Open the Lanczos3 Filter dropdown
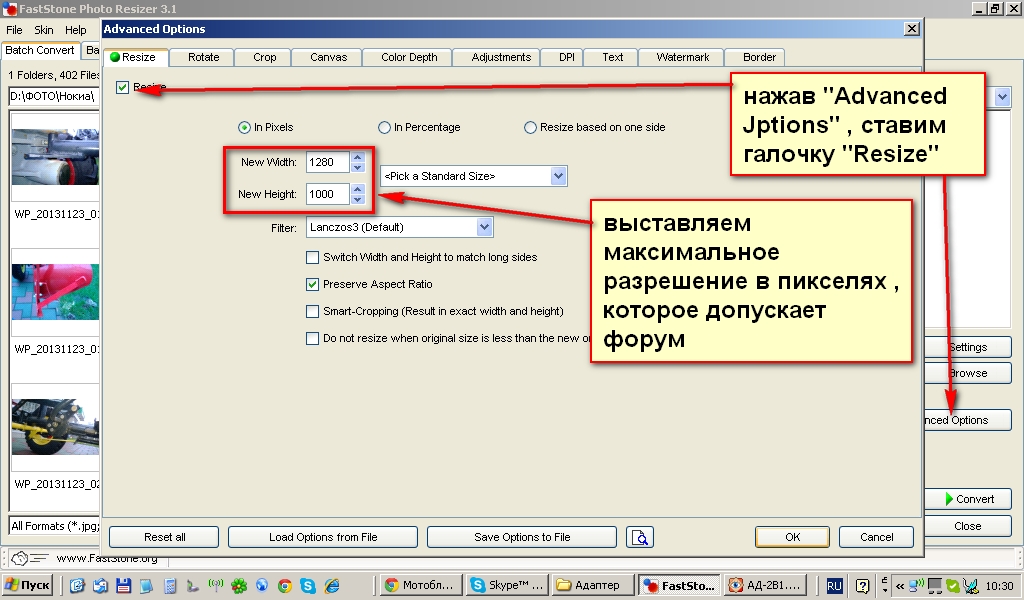This screenshot has height=600, width=1024. tap(484, 227)
